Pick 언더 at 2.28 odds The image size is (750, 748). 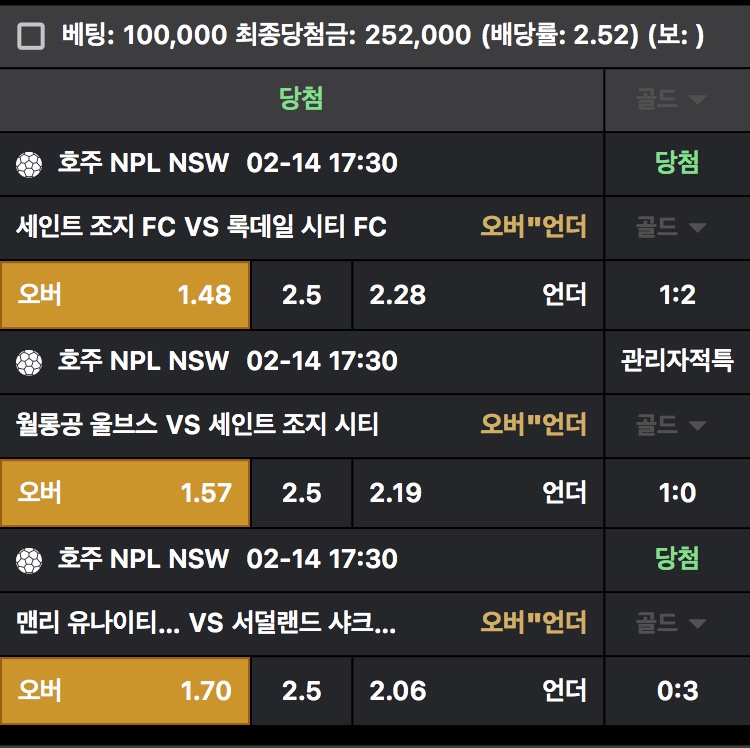click(x=478, y=295)
